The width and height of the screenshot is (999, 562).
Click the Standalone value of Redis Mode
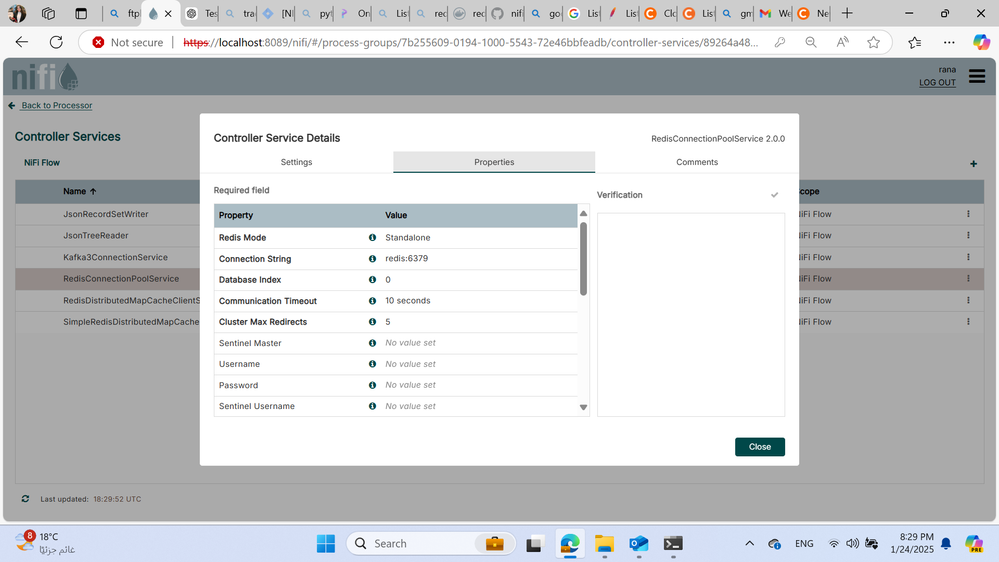pyautogui.click(x=408, y=238)
